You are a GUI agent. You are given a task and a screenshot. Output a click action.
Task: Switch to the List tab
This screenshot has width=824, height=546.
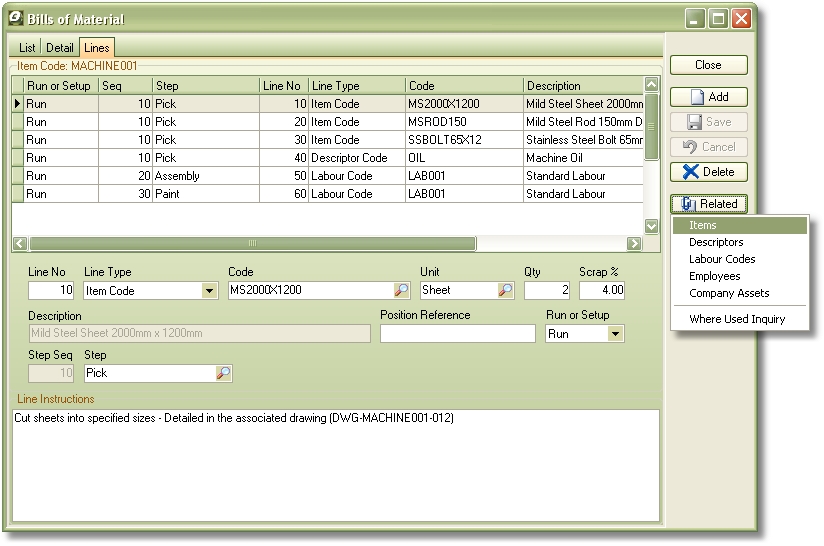pos(27,48)
